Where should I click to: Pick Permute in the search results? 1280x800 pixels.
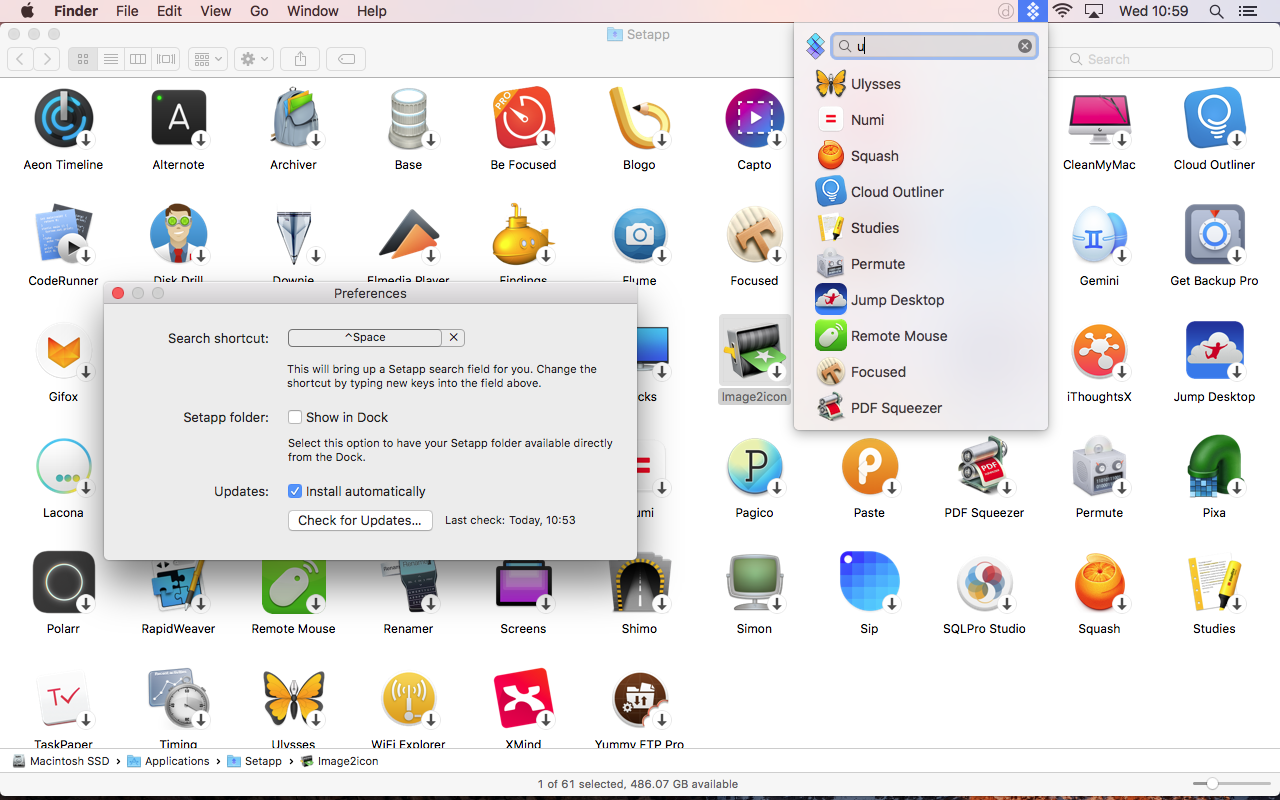(921, 264)
